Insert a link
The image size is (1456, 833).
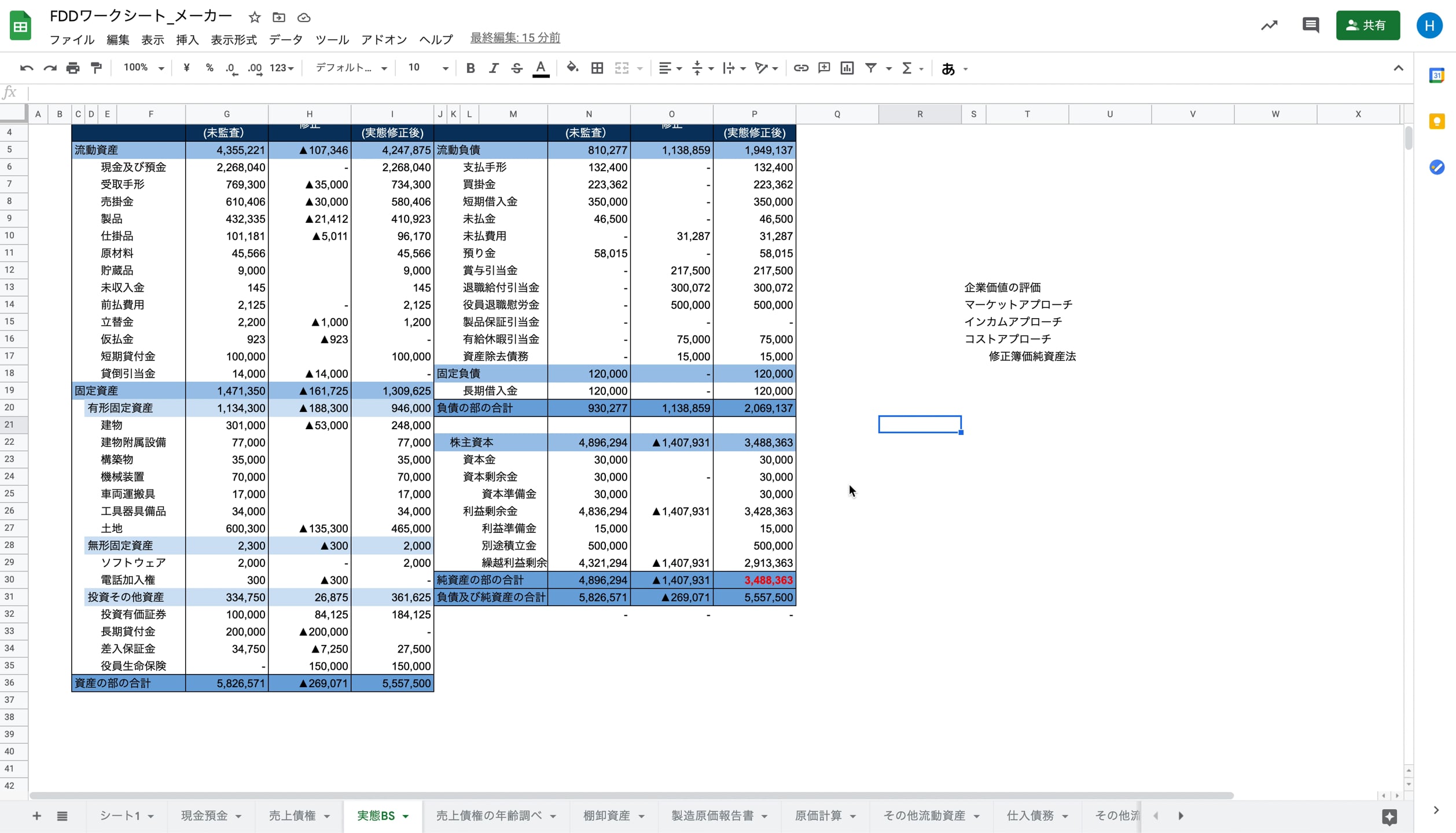(x=801, y=68)
